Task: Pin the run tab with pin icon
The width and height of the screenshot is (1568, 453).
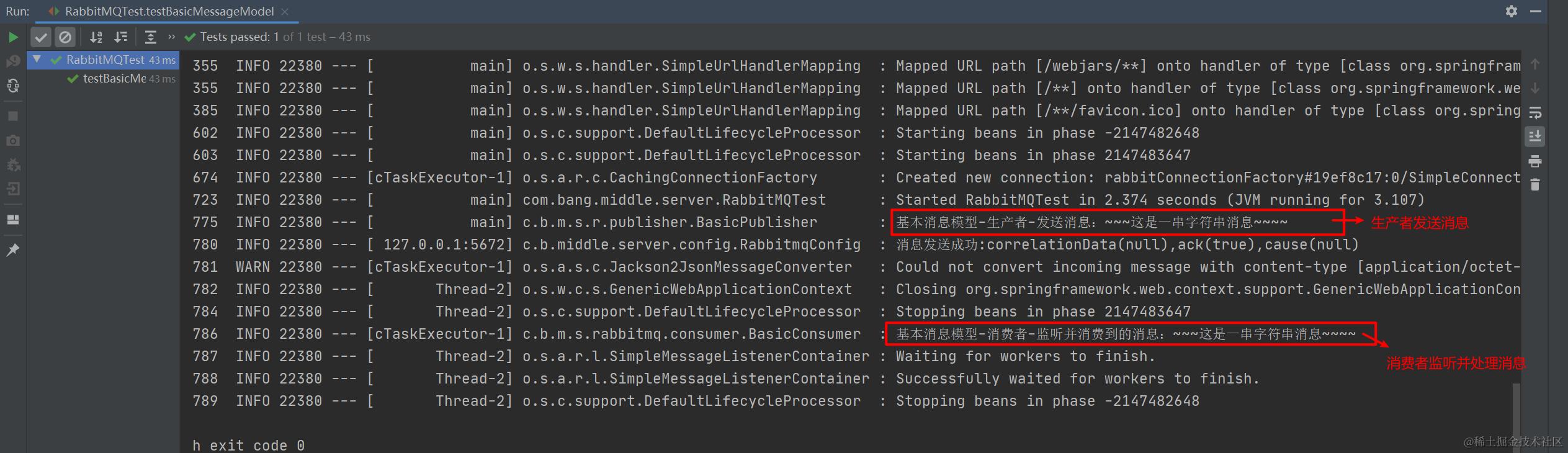Action: (12, 249)
